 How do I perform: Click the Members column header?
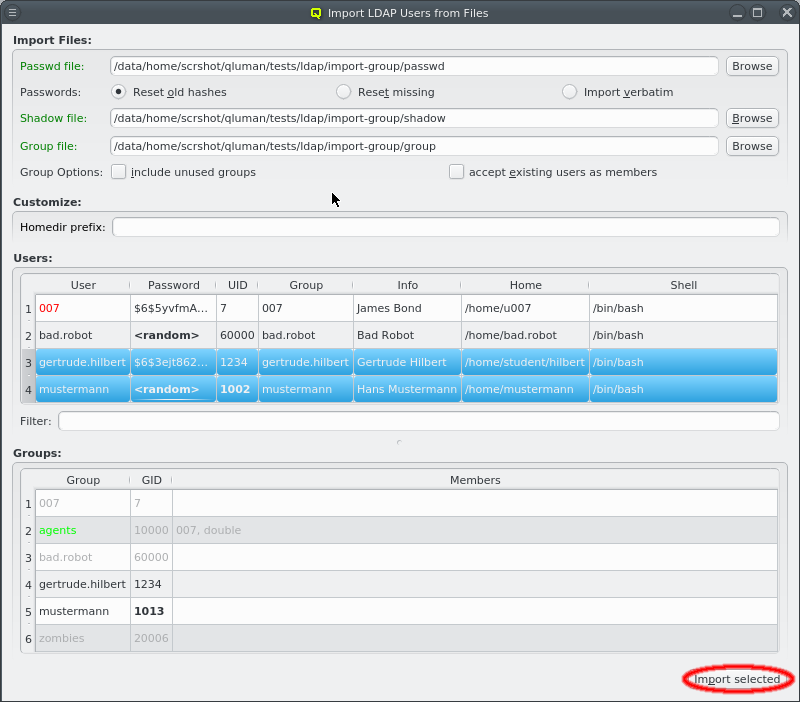tap(475, 480)
